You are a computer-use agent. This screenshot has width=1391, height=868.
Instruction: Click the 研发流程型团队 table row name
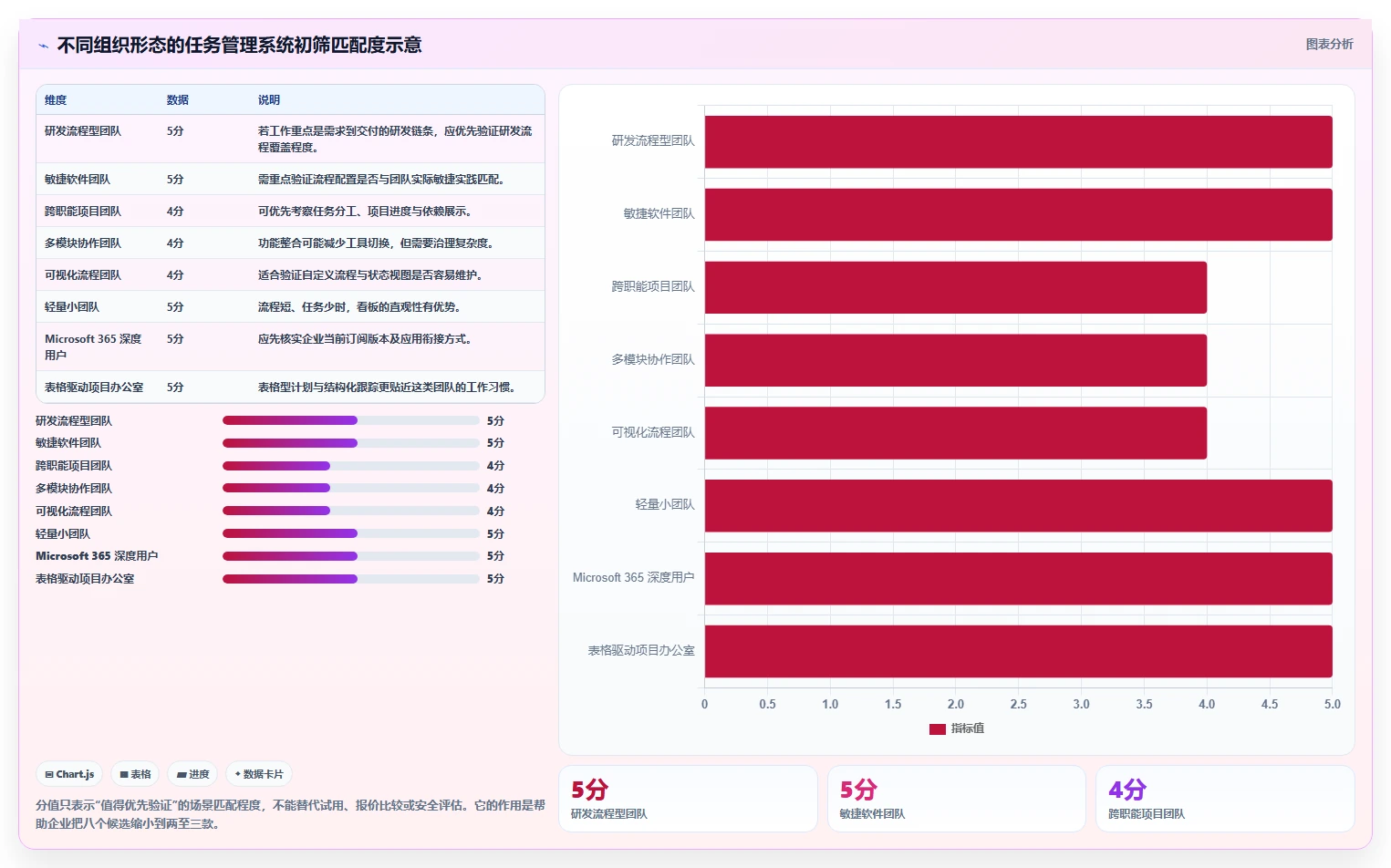pos(83,131)
